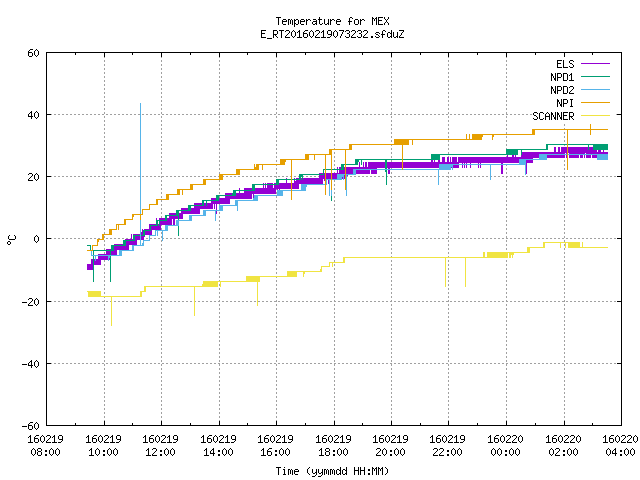The image size is (640, 480).
Task: Click the x-axis label '160220 02:00'
Action: (563, 445)
